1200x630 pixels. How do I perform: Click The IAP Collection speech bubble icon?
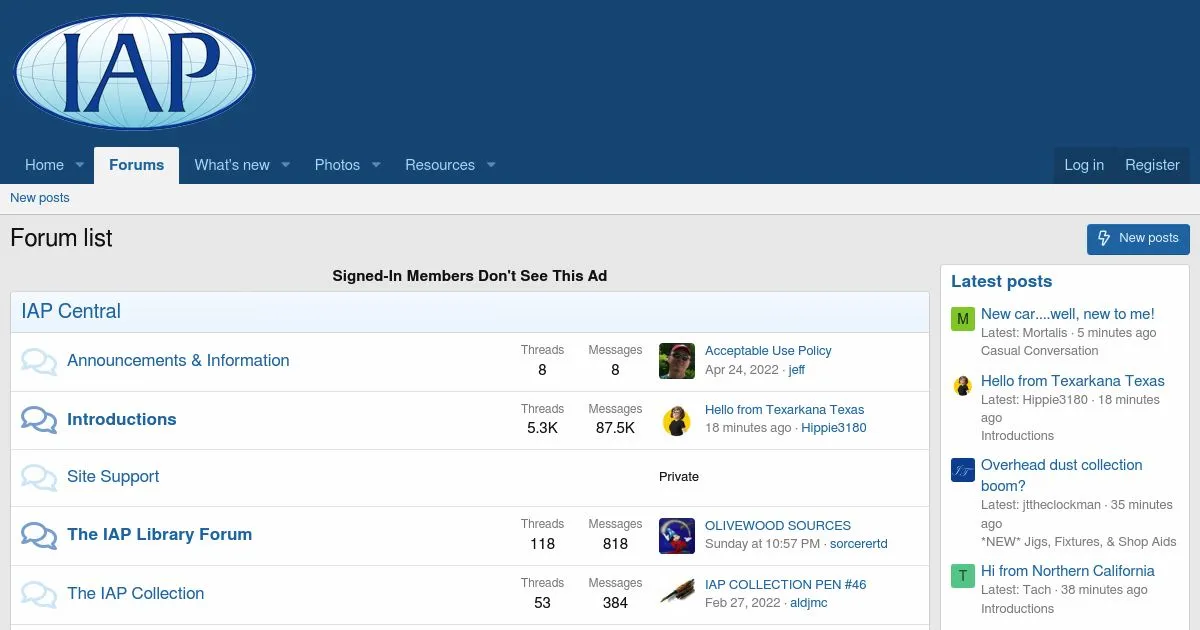39,594
